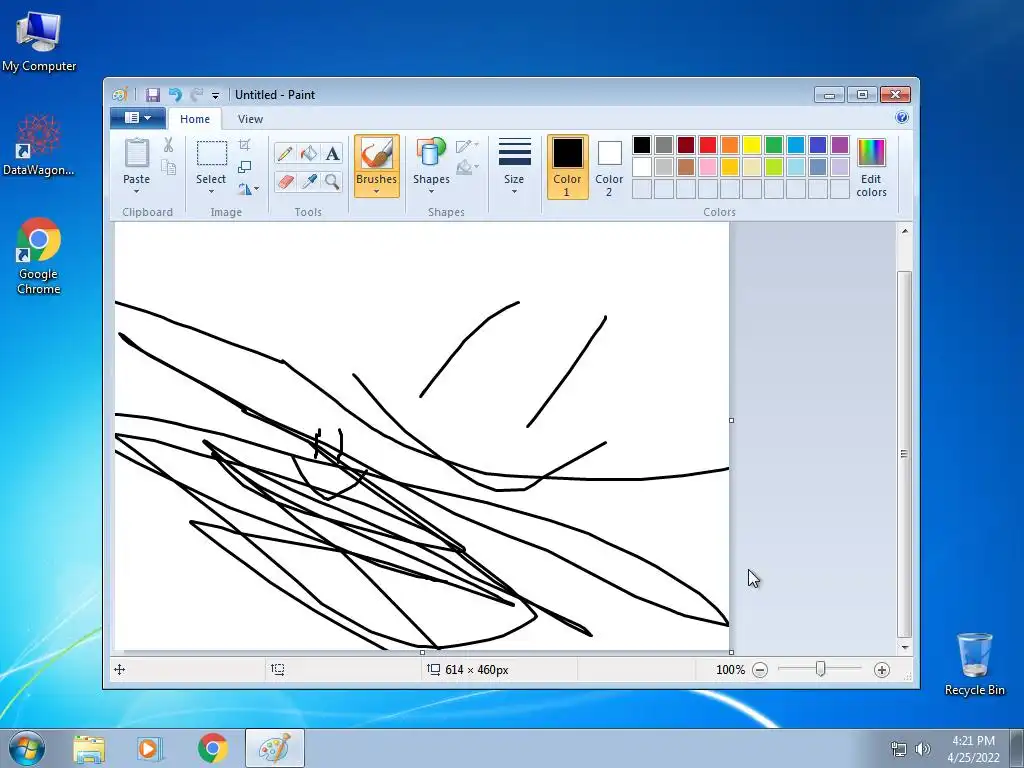Open the Shape fill dropdown
The image size is (1024, 768).
click(467, 168)
